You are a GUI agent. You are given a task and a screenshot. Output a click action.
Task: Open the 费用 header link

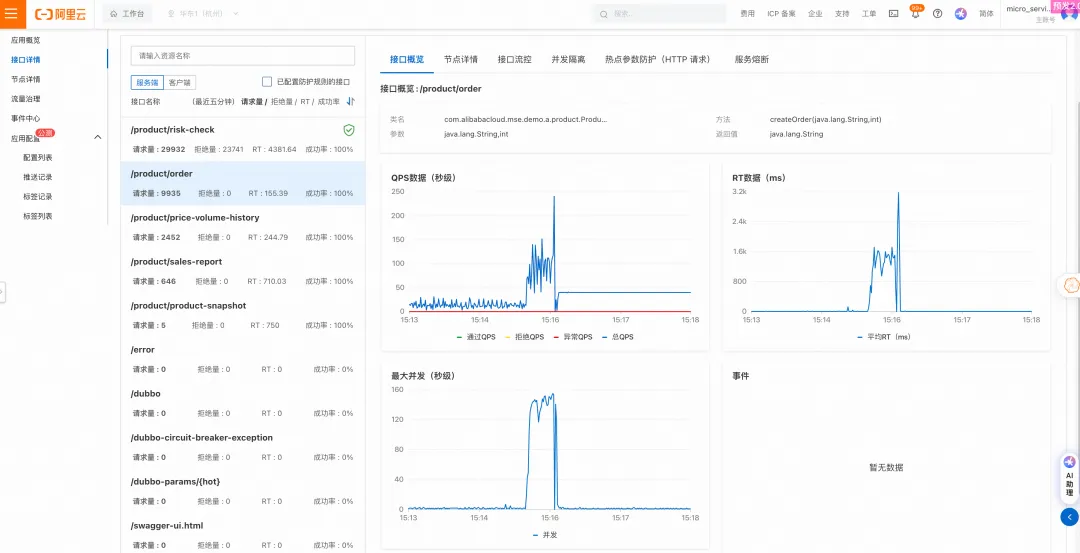747,14
